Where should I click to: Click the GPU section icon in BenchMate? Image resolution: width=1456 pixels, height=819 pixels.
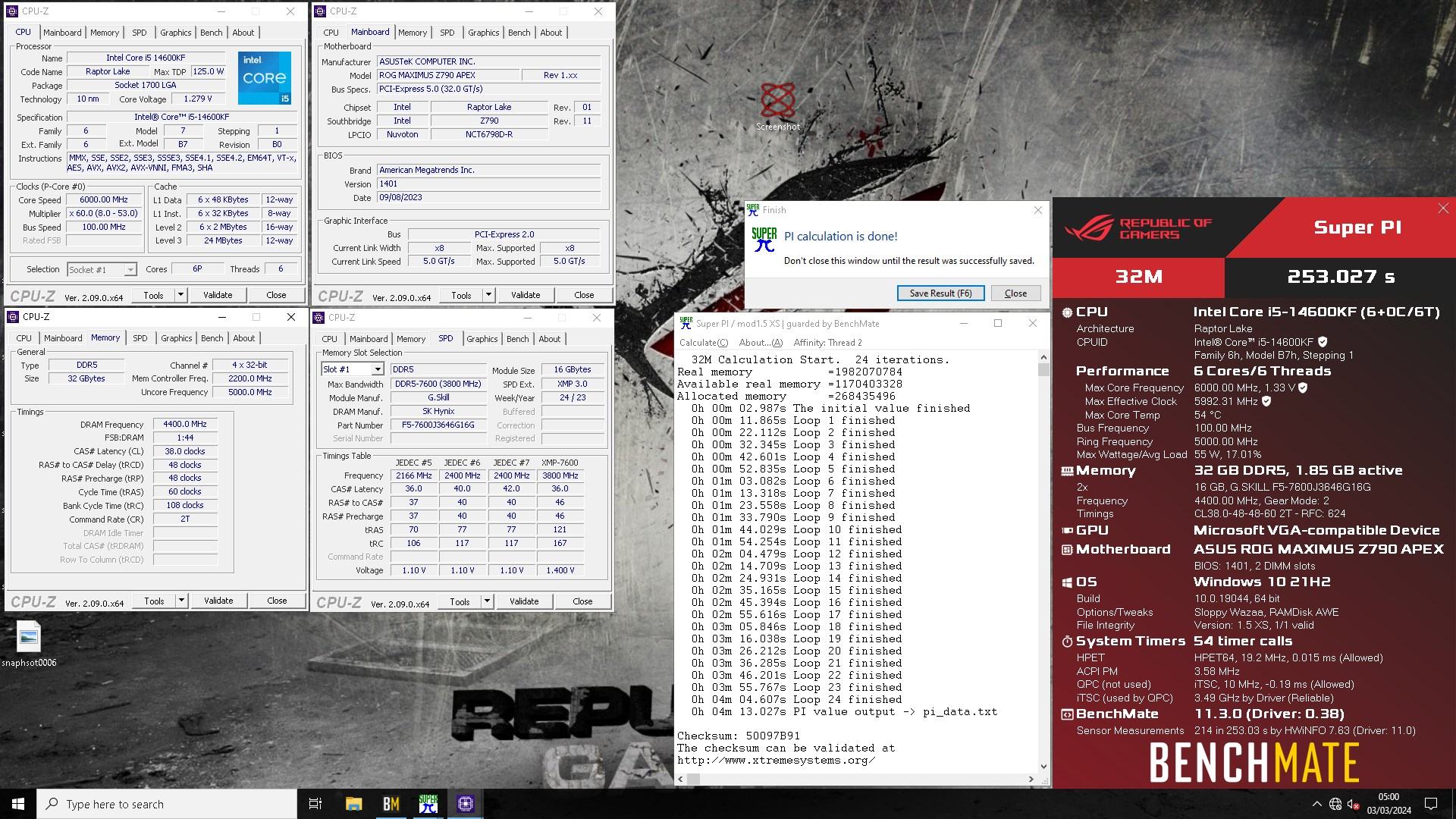pos(1067,531)
